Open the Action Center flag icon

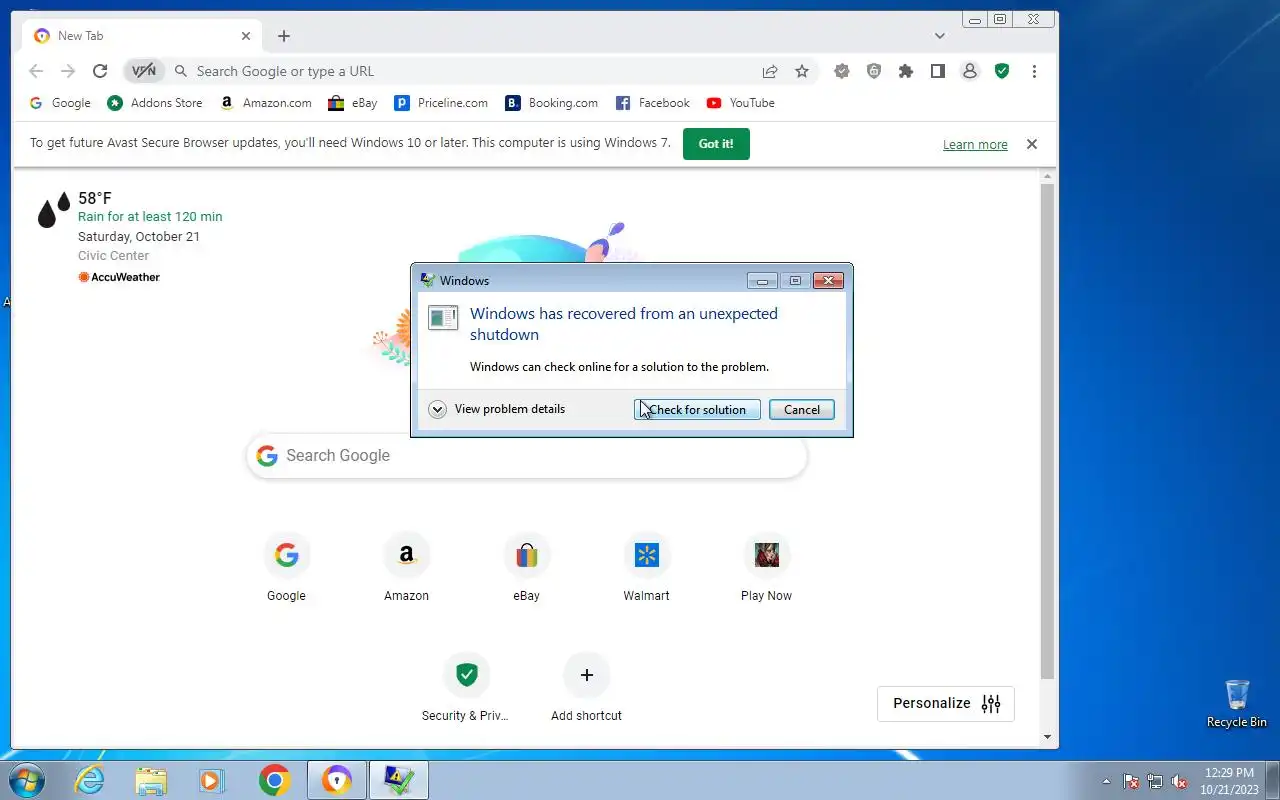(x=1131, y=781)
